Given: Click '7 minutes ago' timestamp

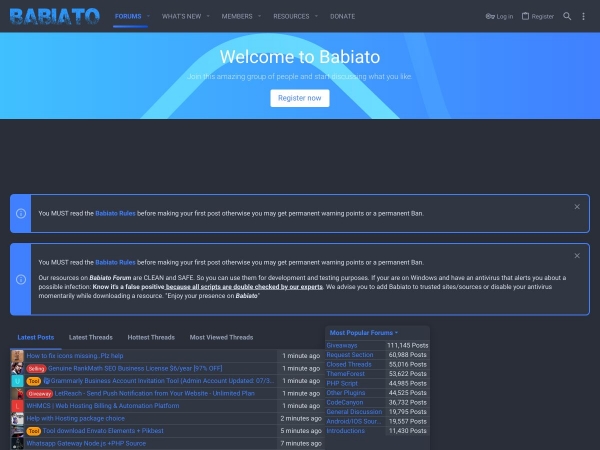Looking at the screenshot, I should 301,443.
